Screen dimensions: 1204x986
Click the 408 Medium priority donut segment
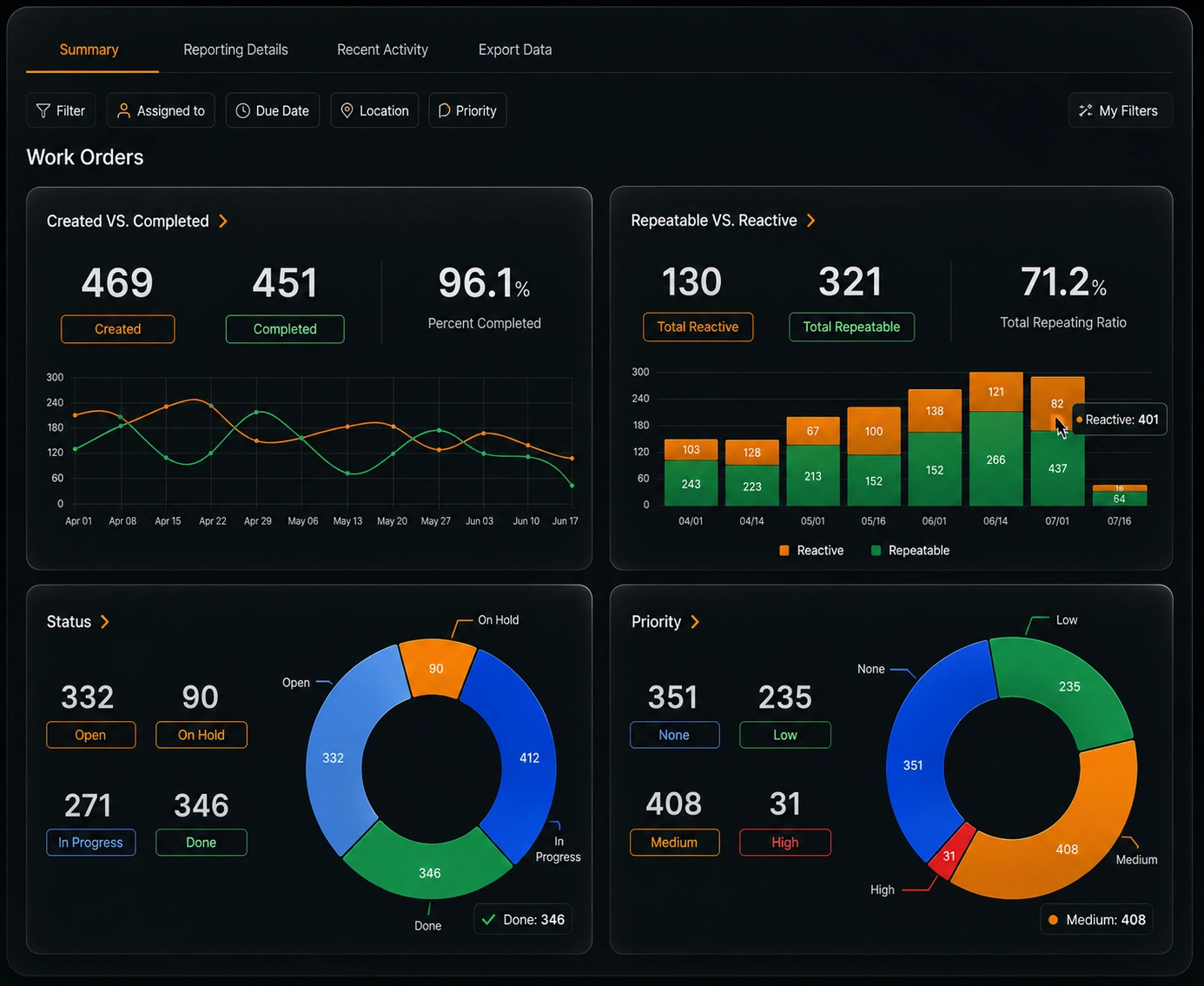(x=1067, y=849)
